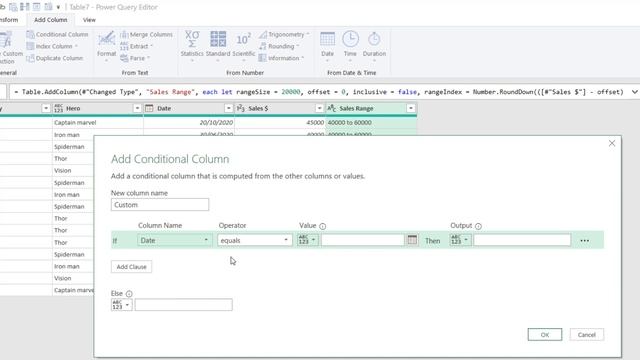Image resolution: width=640 pixels, height=360 pixels.
Task: Click the Else value field
Action: [x=184, y=305]
